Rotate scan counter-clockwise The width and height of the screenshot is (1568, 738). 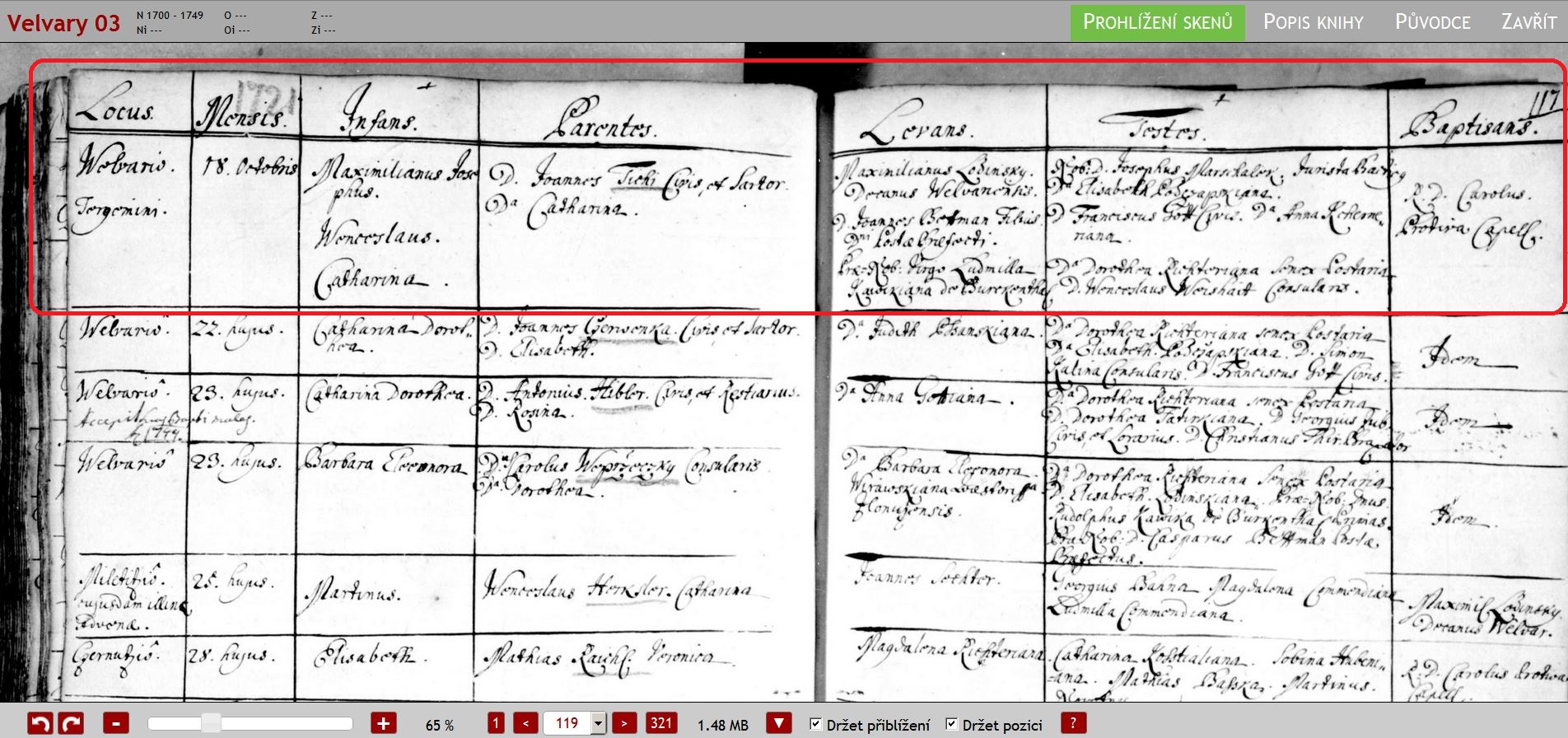[40, 724]
